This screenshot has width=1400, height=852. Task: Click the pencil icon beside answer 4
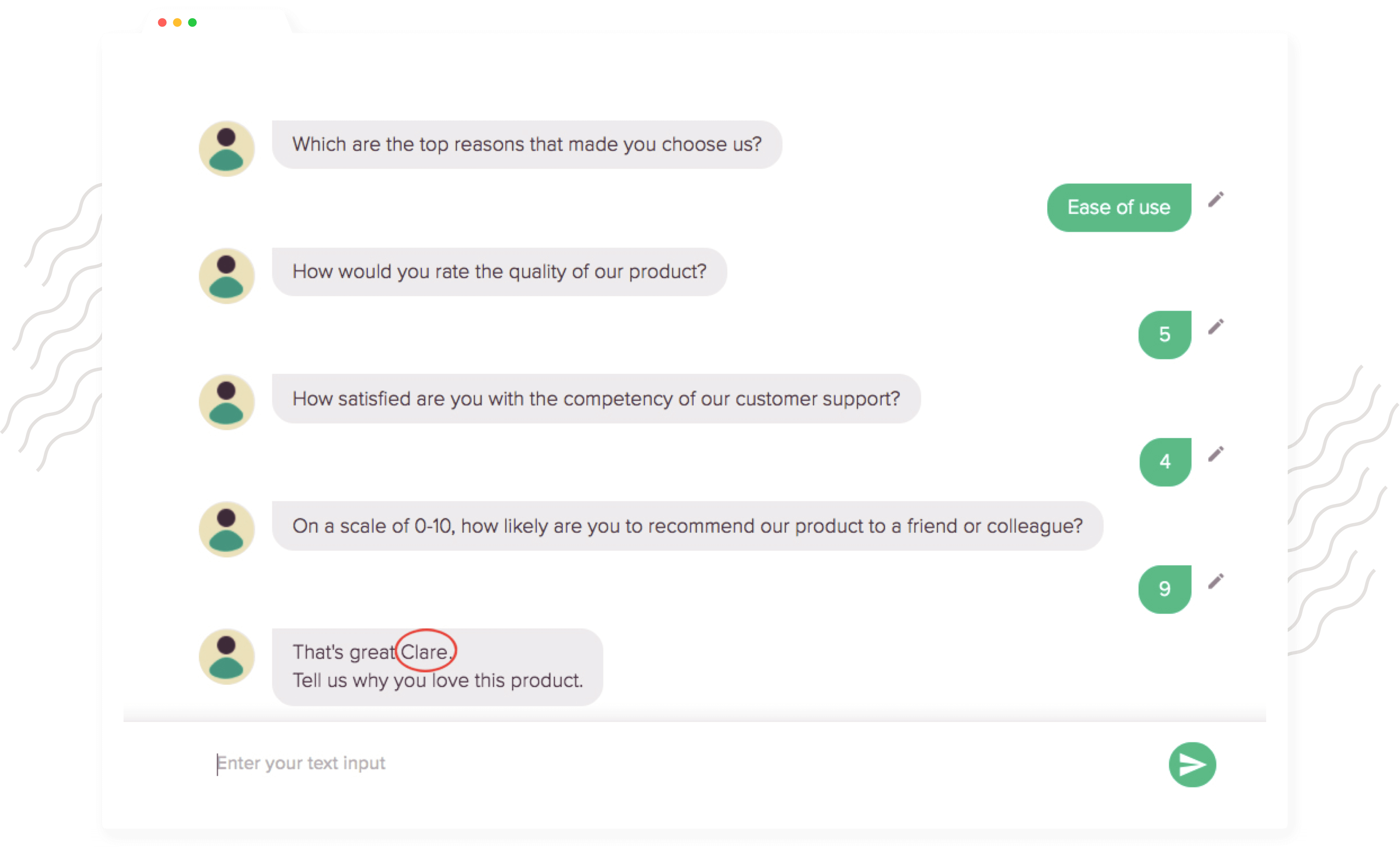pyautogui.click(x=1216, y=454)
